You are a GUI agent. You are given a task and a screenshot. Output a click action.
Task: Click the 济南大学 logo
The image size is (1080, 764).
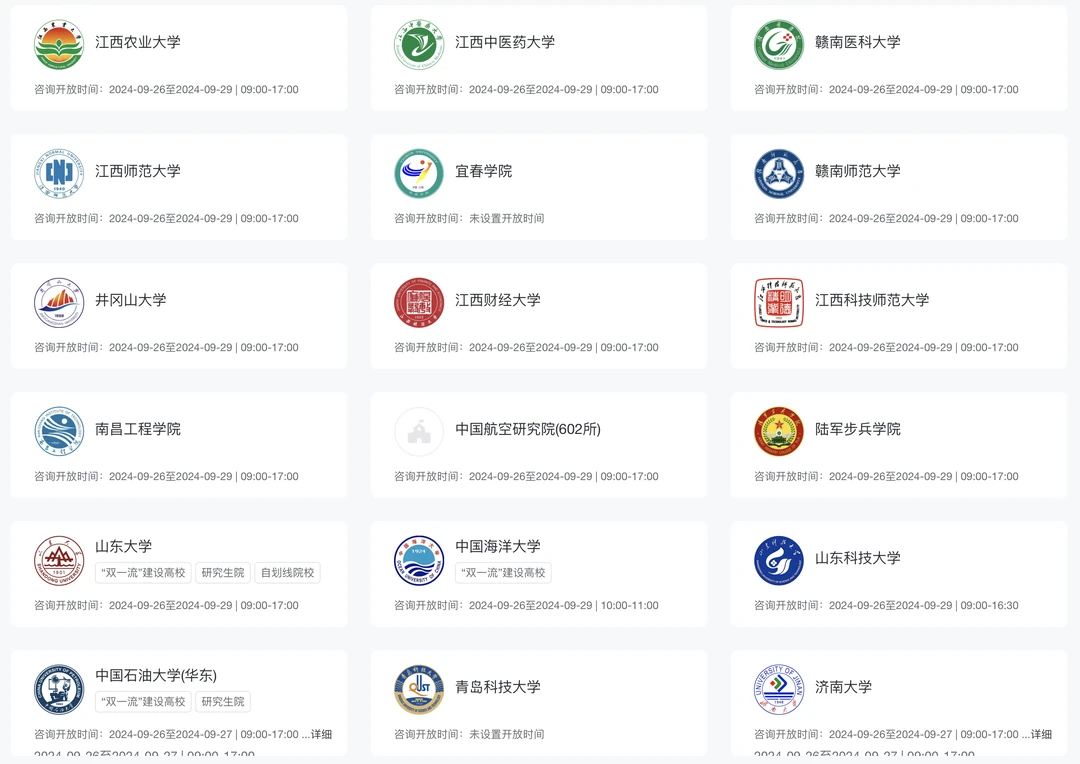779,689
